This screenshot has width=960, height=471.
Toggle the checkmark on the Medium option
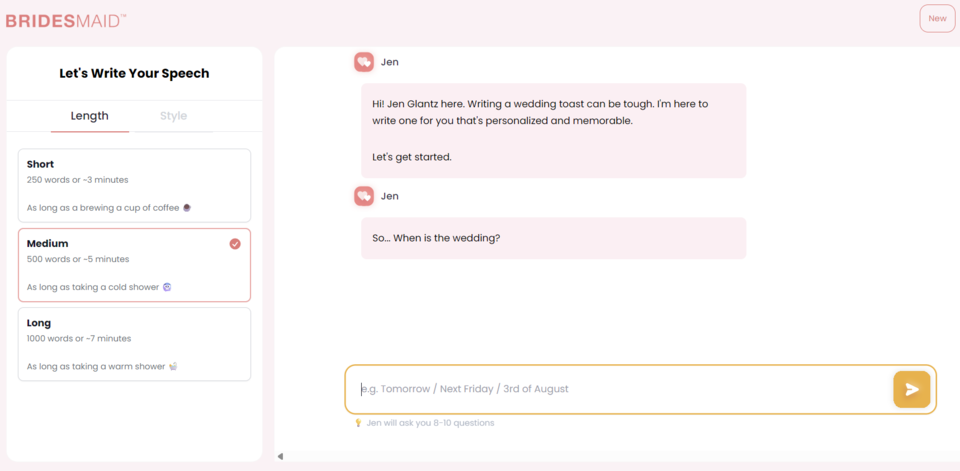(x=235, y=243)
